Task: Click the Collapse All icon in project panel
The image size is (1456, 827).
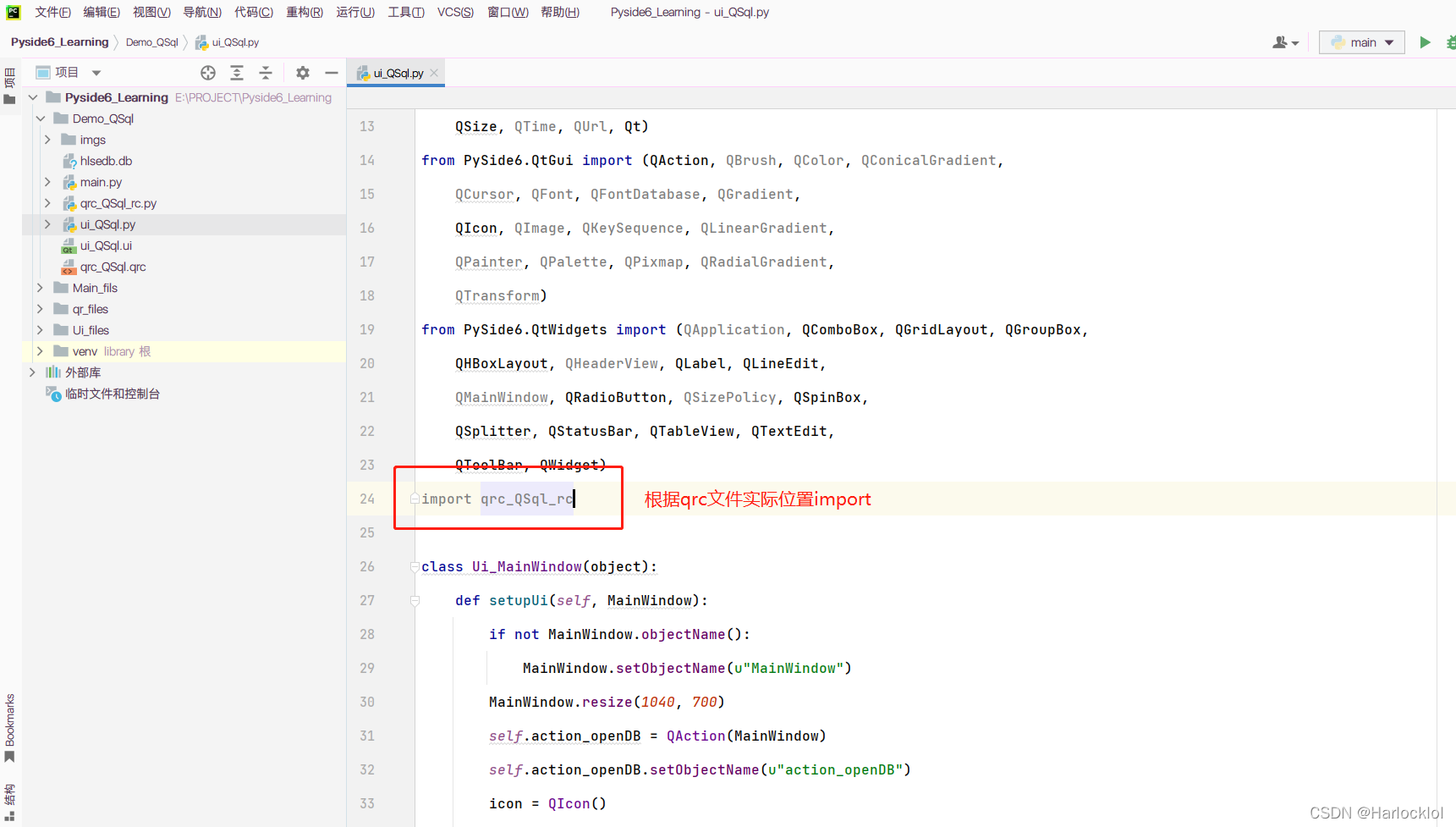Action: point(266,73)
